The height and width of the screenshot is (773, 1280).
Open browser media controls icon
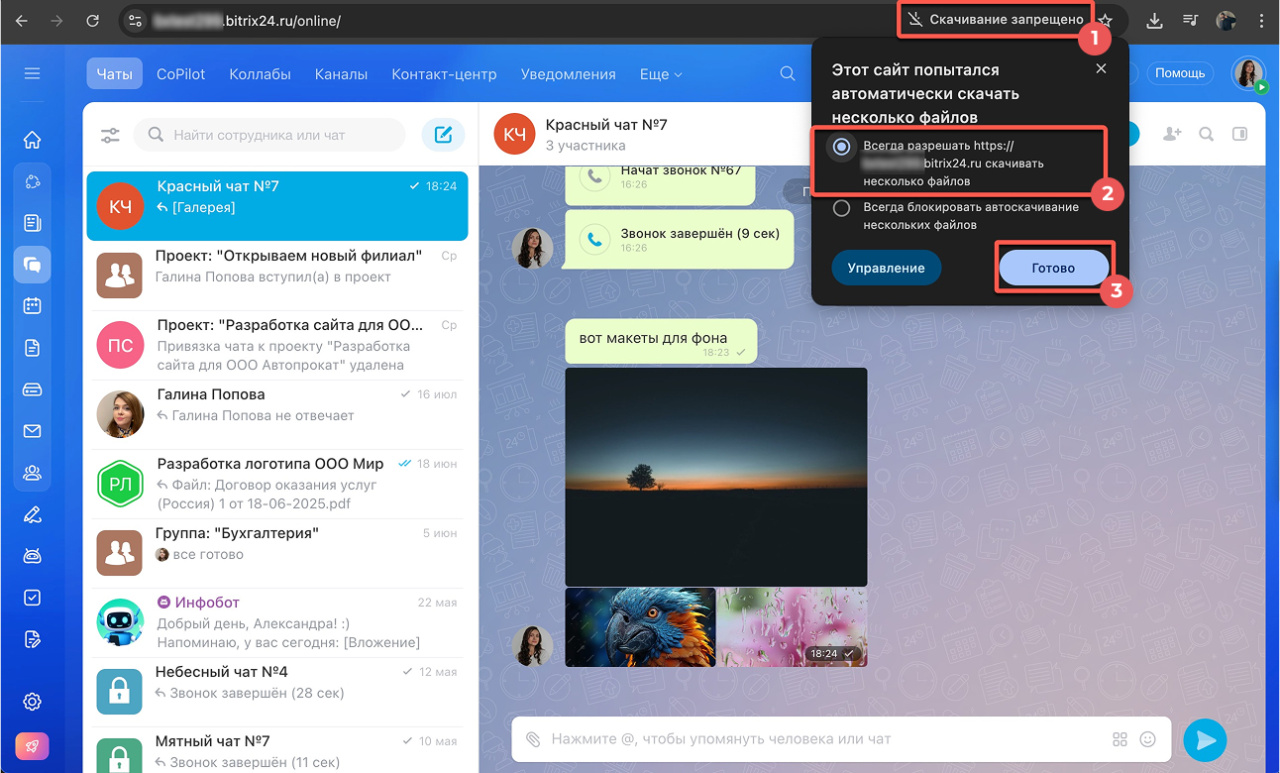click(x=1190, y=20)
